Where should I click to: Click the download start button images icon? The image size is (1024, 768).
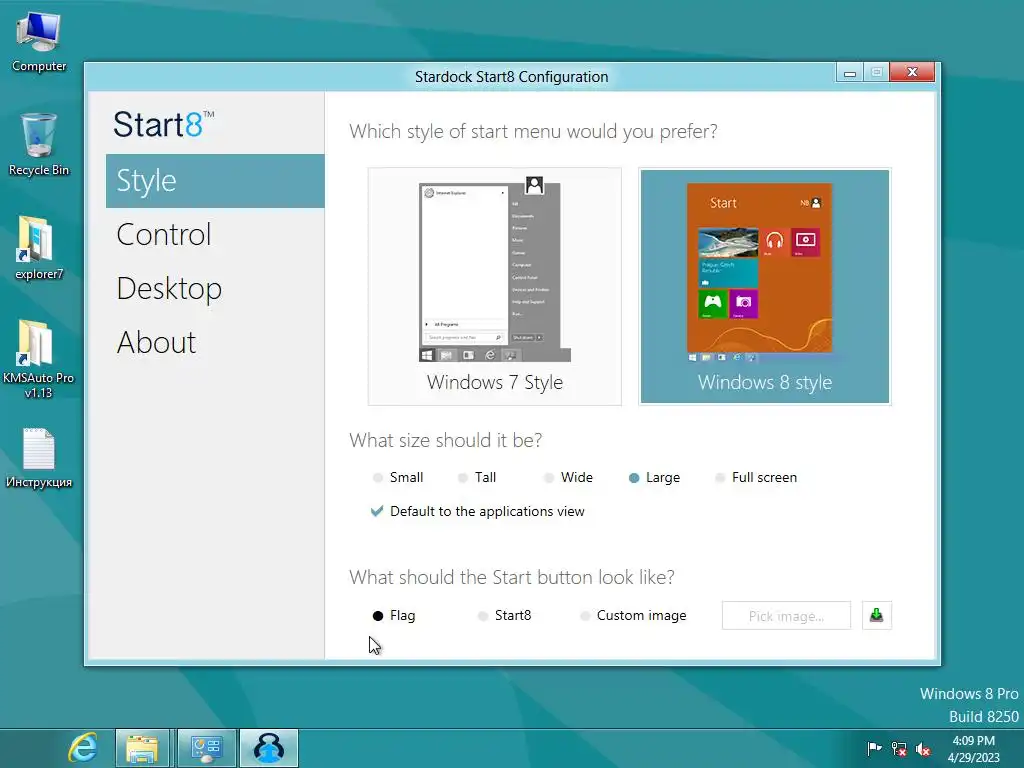pyautogui.click(x=876, y=615)
